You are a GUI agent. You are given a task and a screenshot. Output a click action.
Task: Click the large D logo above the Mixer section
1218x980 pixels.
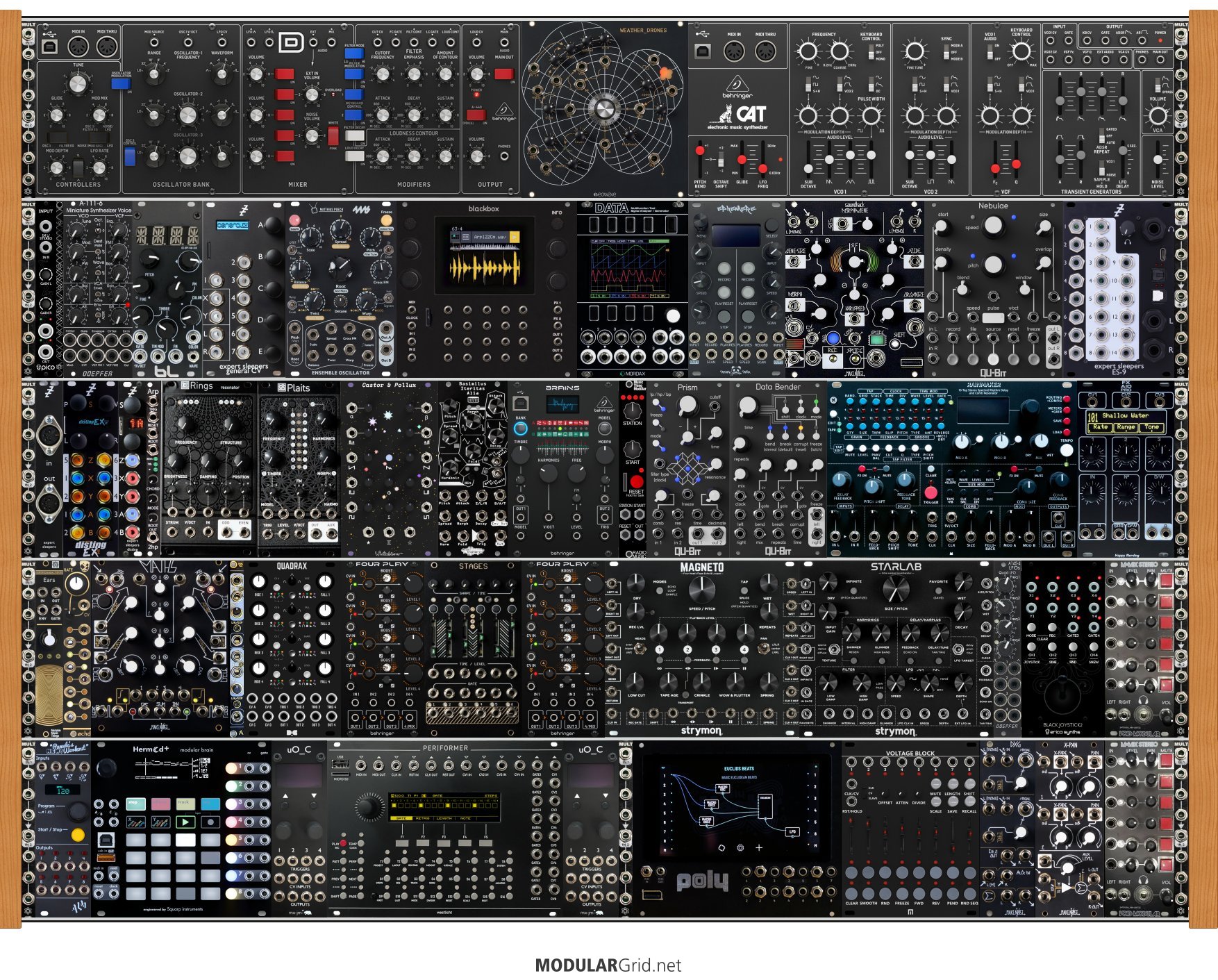pos(292,43)
